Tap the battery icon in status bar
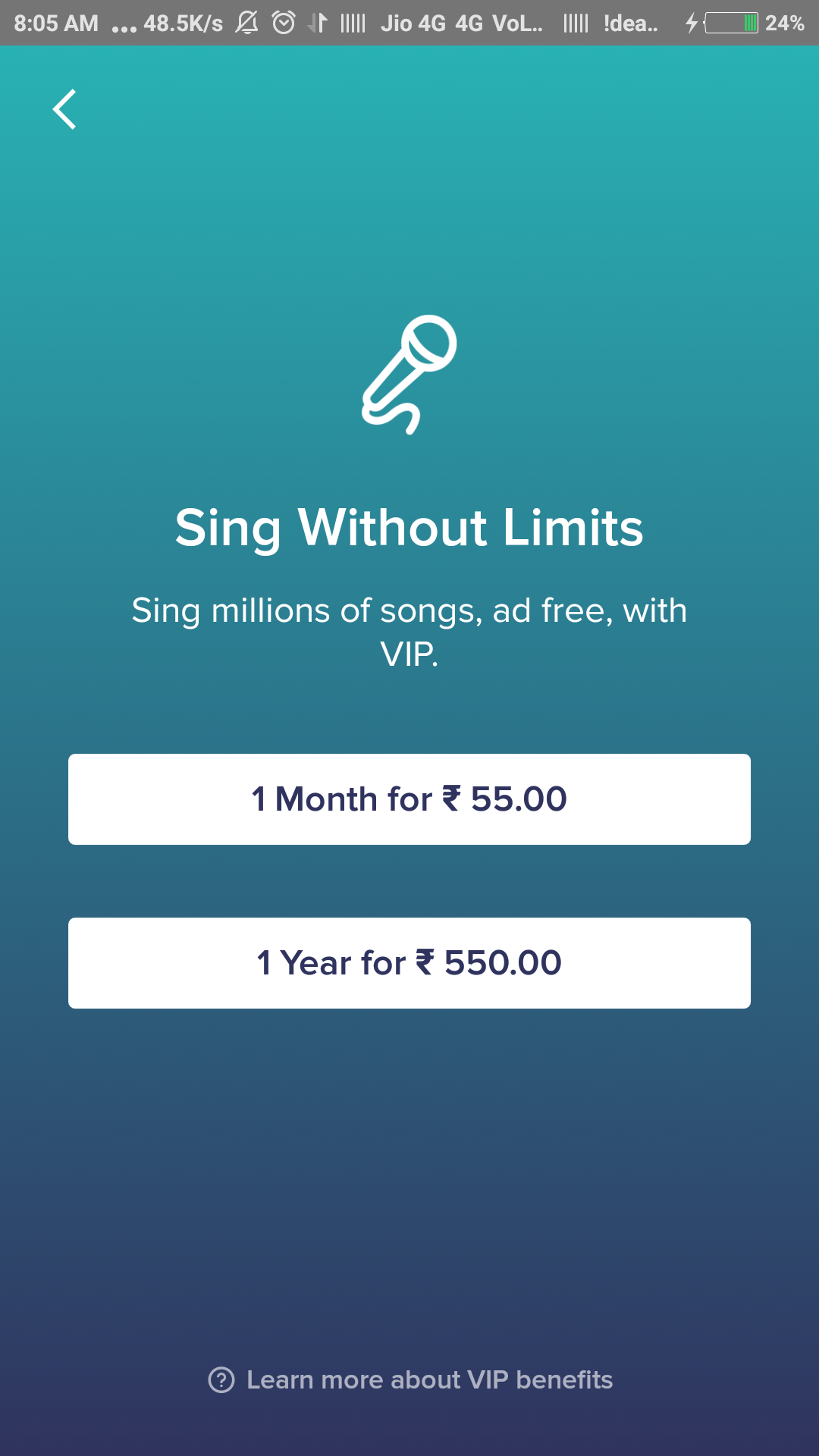Viewport: 819px width, 1456px height. click(x=731, y=23)
